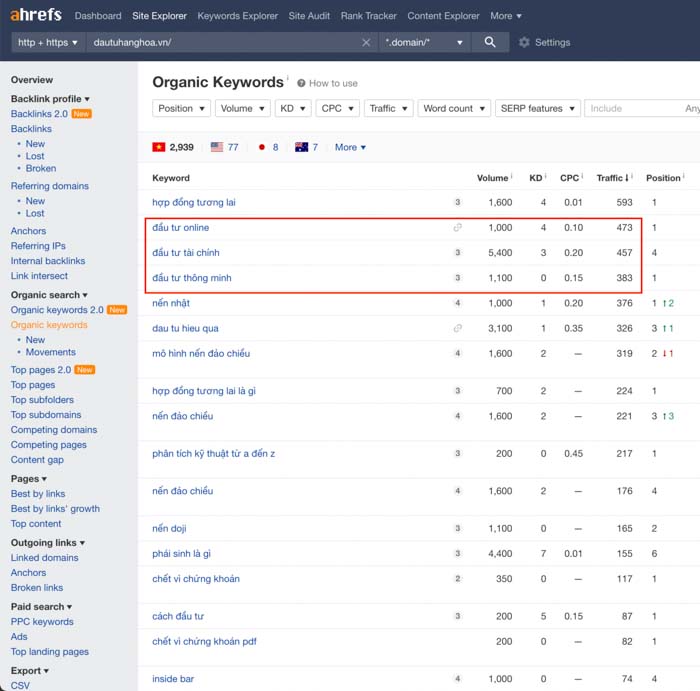Select the Japan flag with 8 keywords
This screenshot has height=691, width=700.
pos(268,147)
